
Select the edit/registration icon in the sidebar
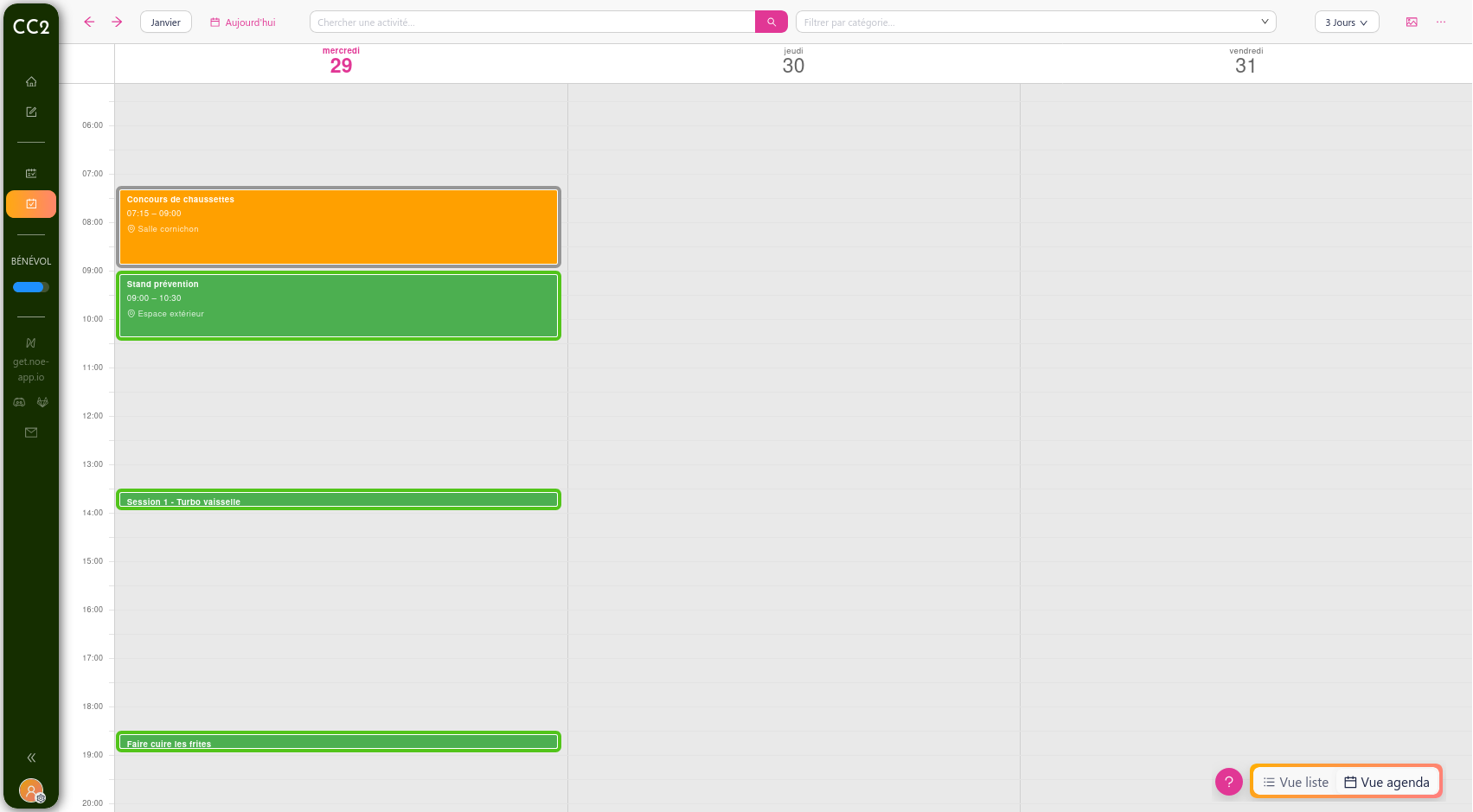30,112
